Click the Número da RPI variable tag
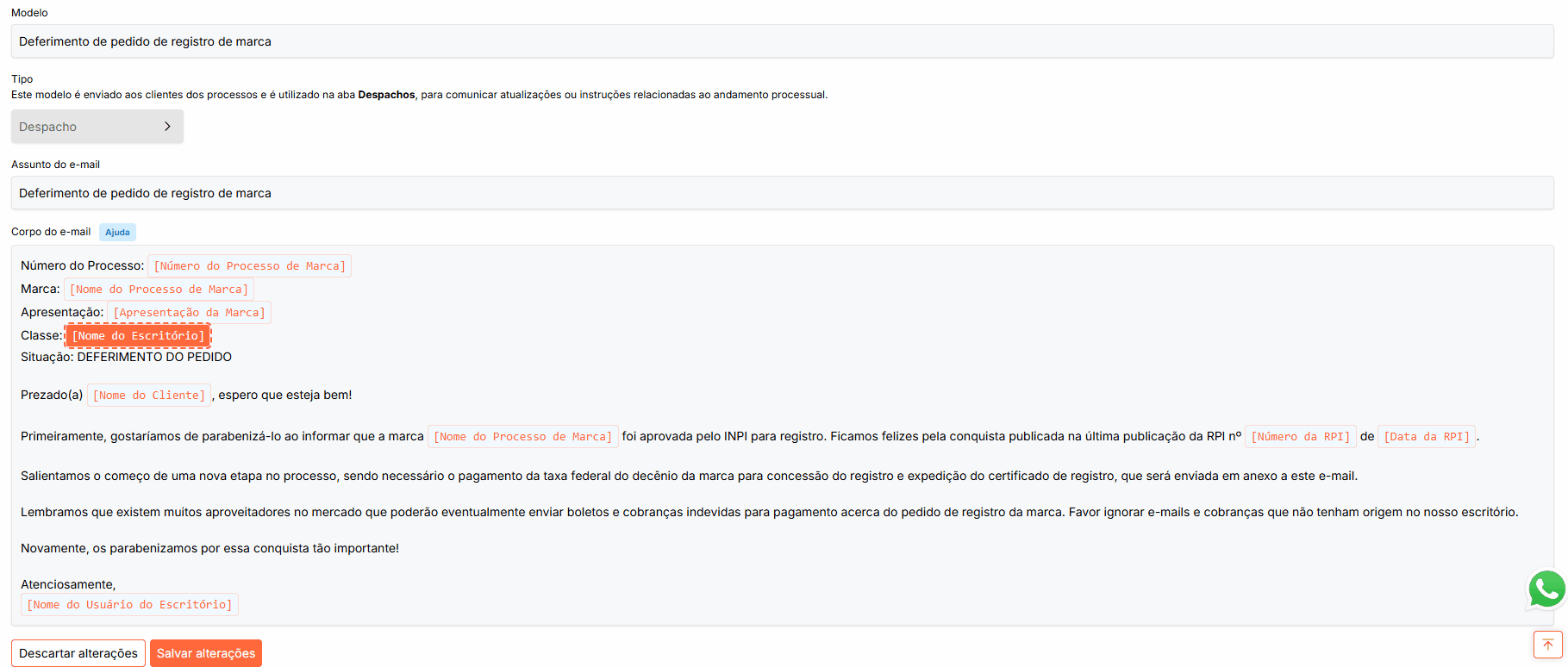This screenshot has height=667, width=1568. [x=1300, y=437]
